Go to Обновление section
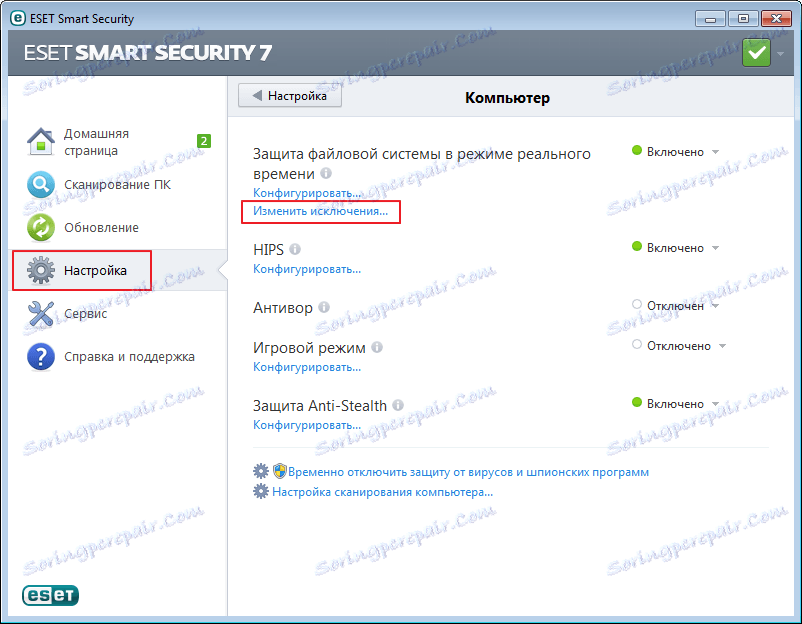 101,228
